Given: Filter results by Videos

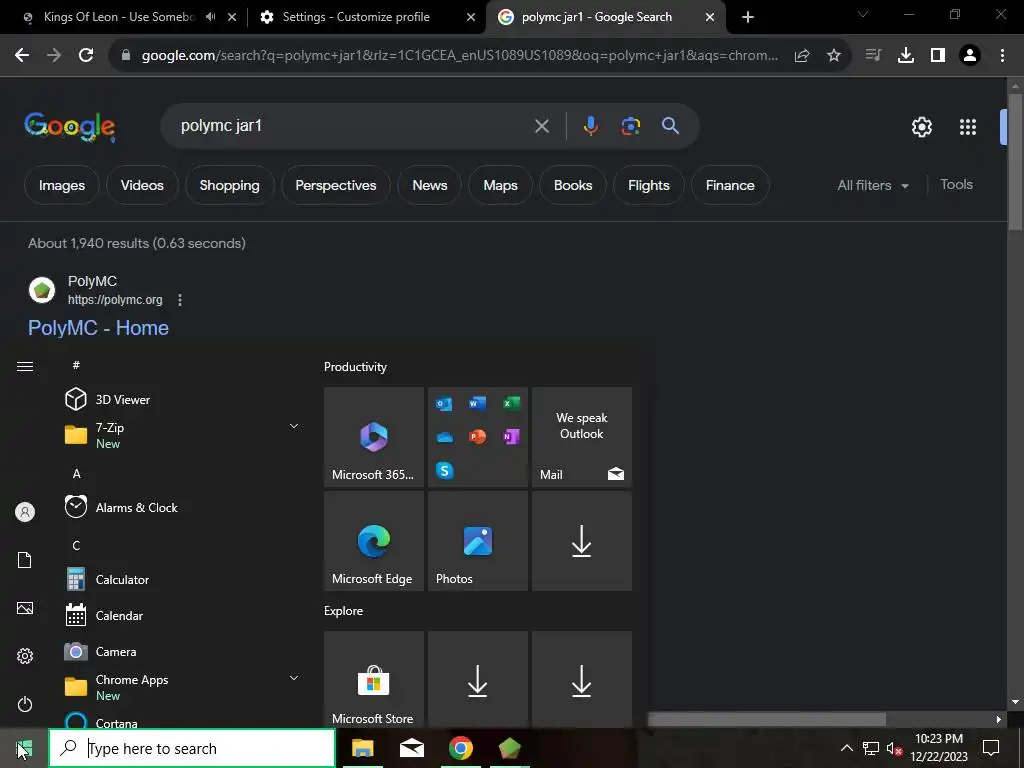Looking at the screenshot, I should [x=142, y=185].
